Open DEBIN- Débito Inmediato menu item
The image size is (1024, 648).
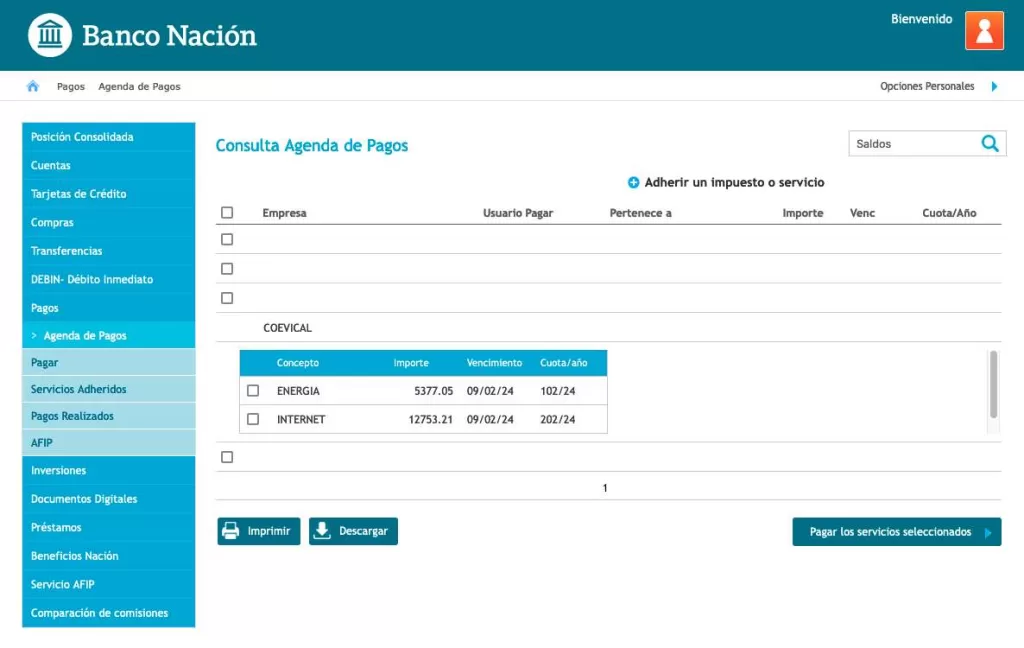point(108,279)
